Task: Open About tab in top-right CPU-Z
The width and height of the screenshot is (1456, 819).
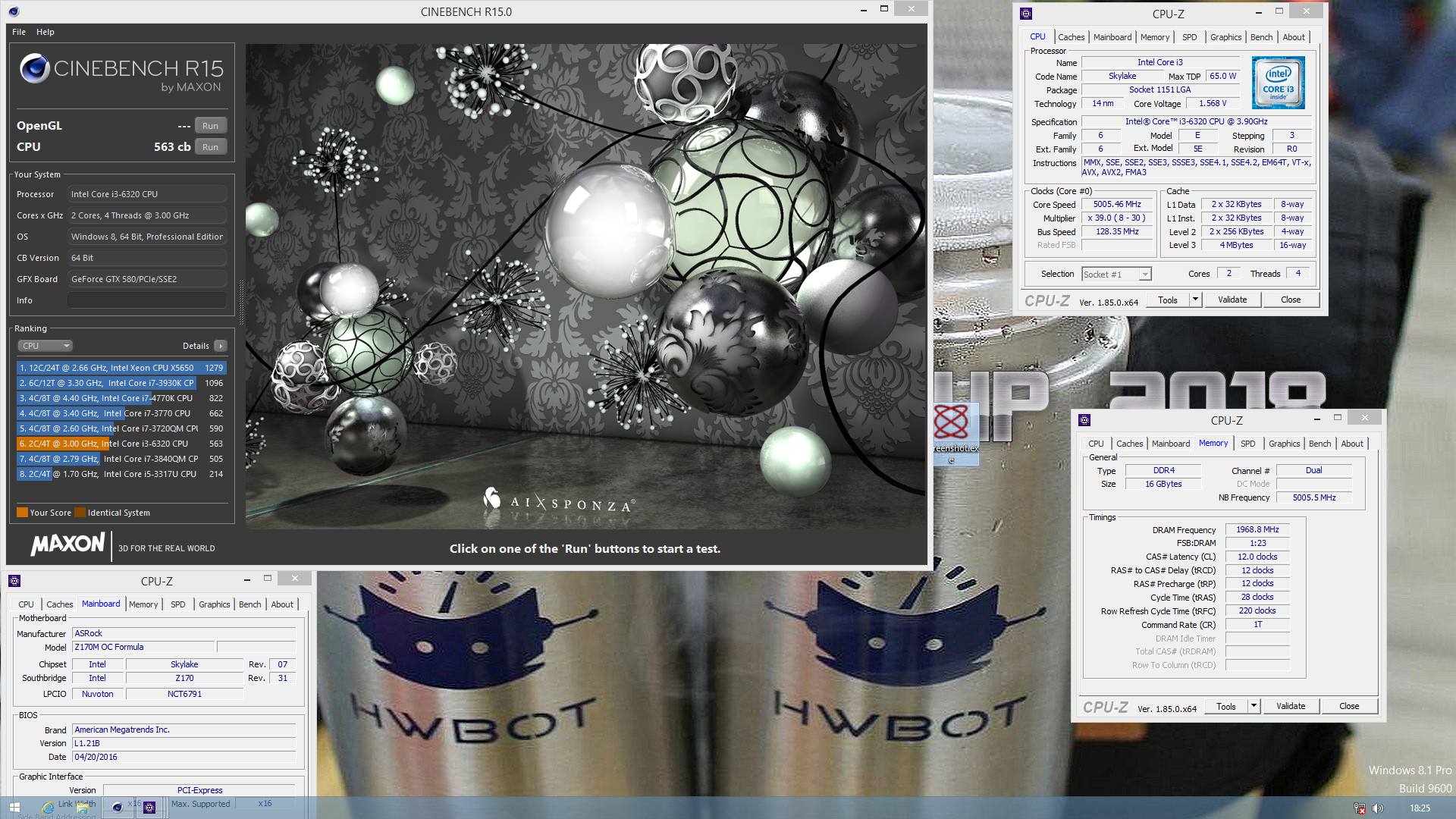Action: point(1294,37)
